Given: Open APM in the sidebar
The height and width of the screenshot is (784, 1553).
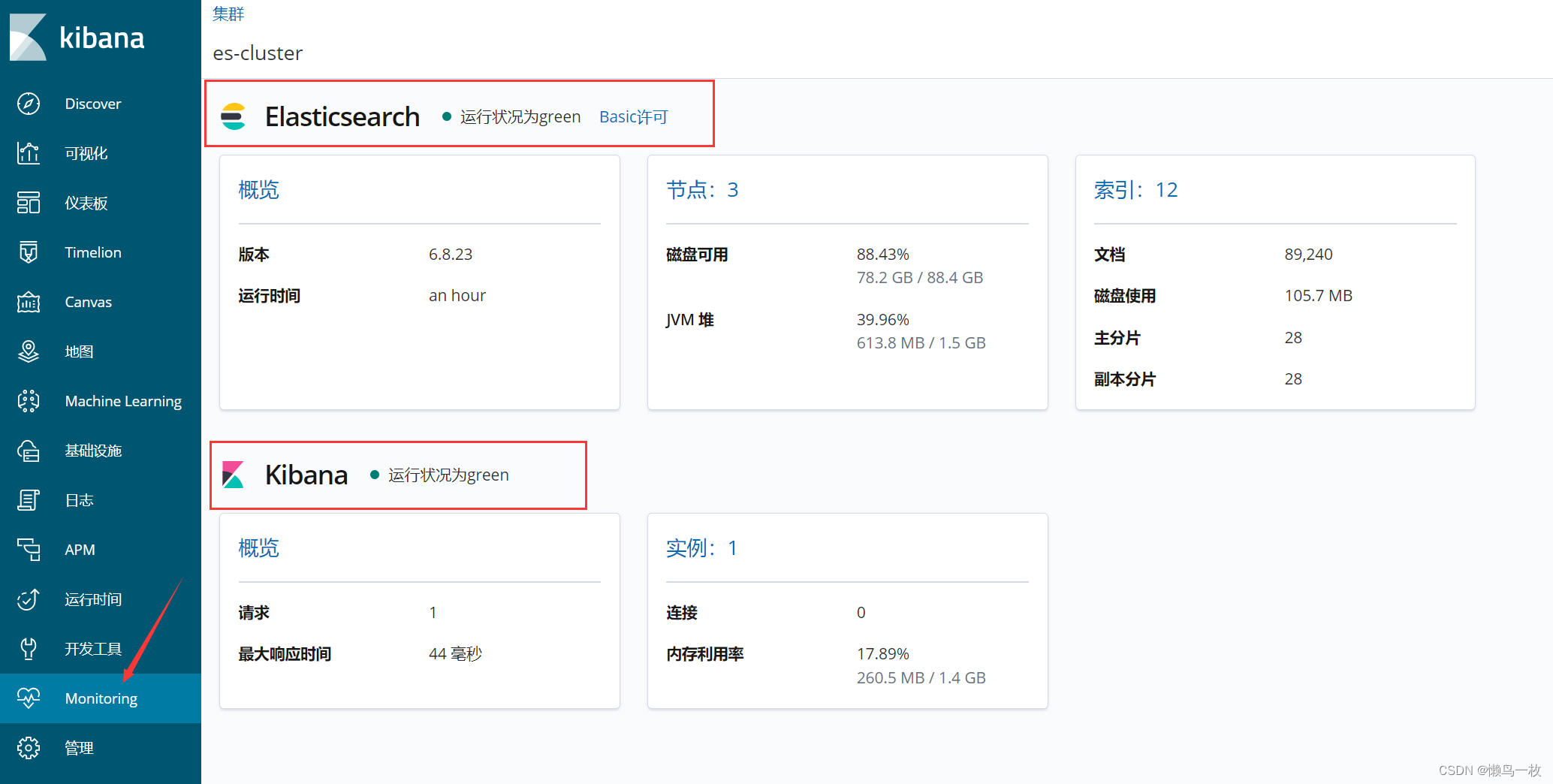Looking at the screenshot, I should point(101,550).
